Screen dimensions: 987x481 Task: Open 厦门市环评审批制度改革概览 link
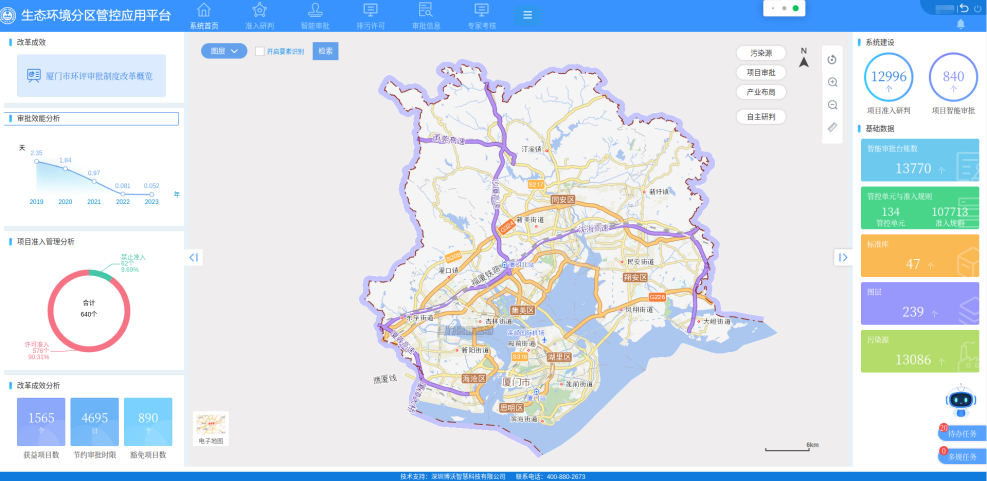click(x=91, y=76)
